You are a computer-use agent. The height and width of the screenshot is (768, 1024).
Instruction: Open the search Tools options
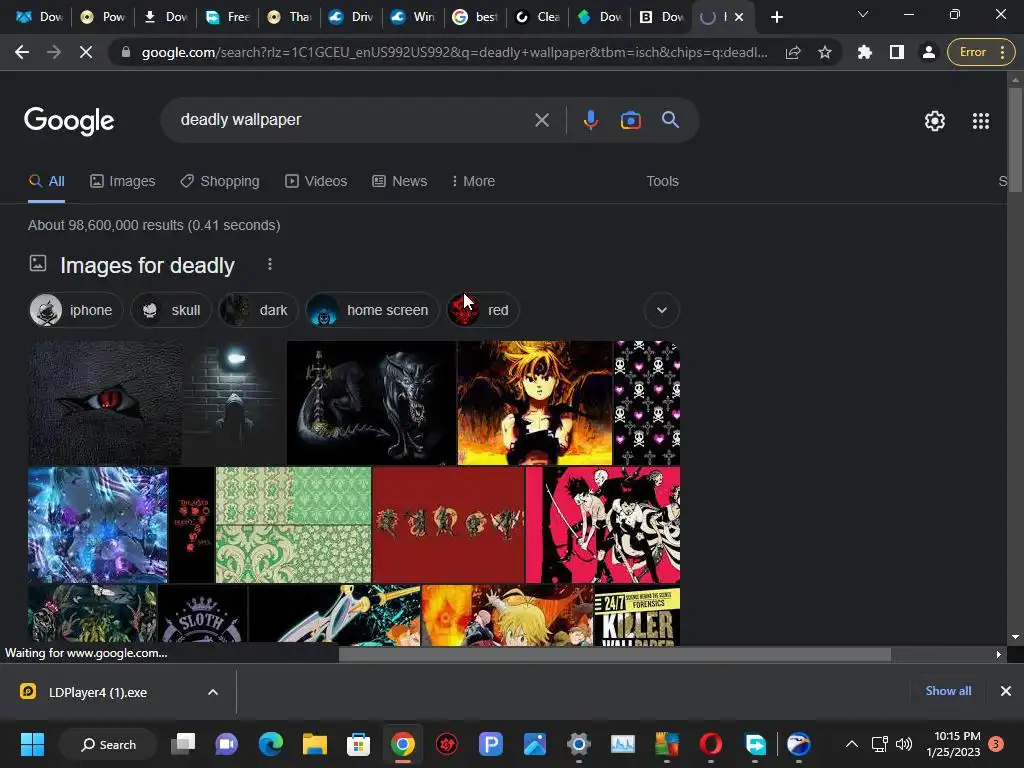pyautogui.click(x=662, y=182)
